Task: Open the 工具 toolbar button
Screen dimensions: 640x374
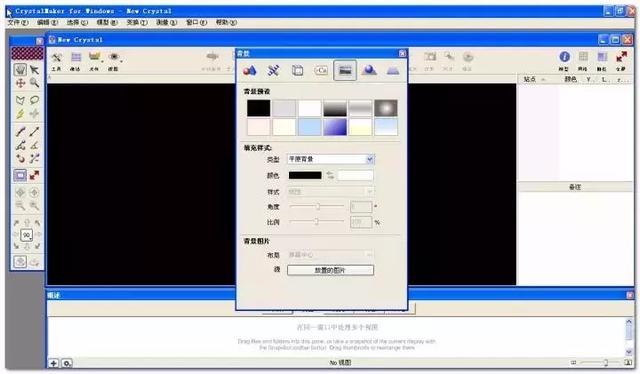Action: (x=56, y=61)
